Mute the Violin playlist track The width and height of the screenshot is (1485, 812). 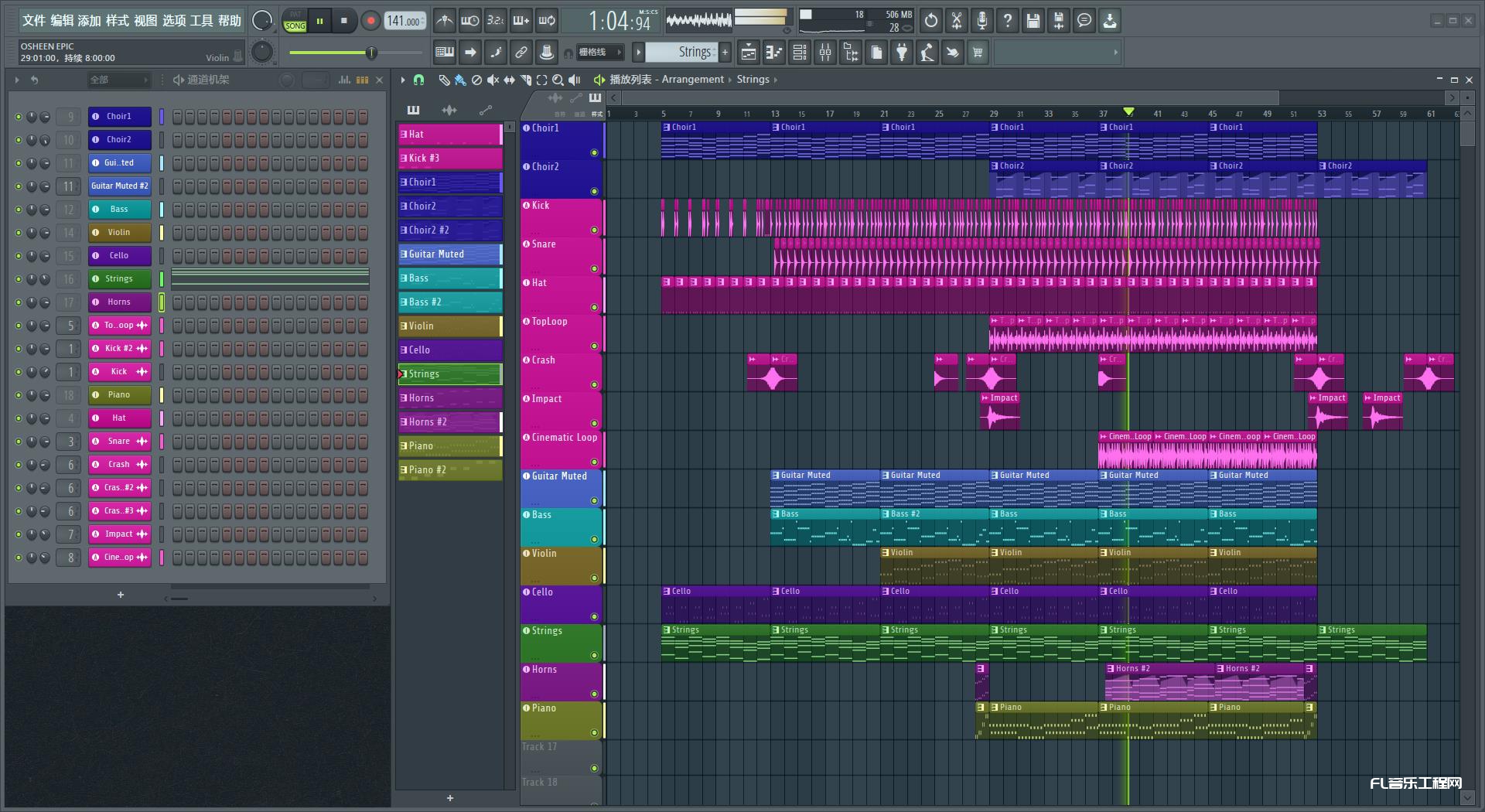click(x=594, y=578)
